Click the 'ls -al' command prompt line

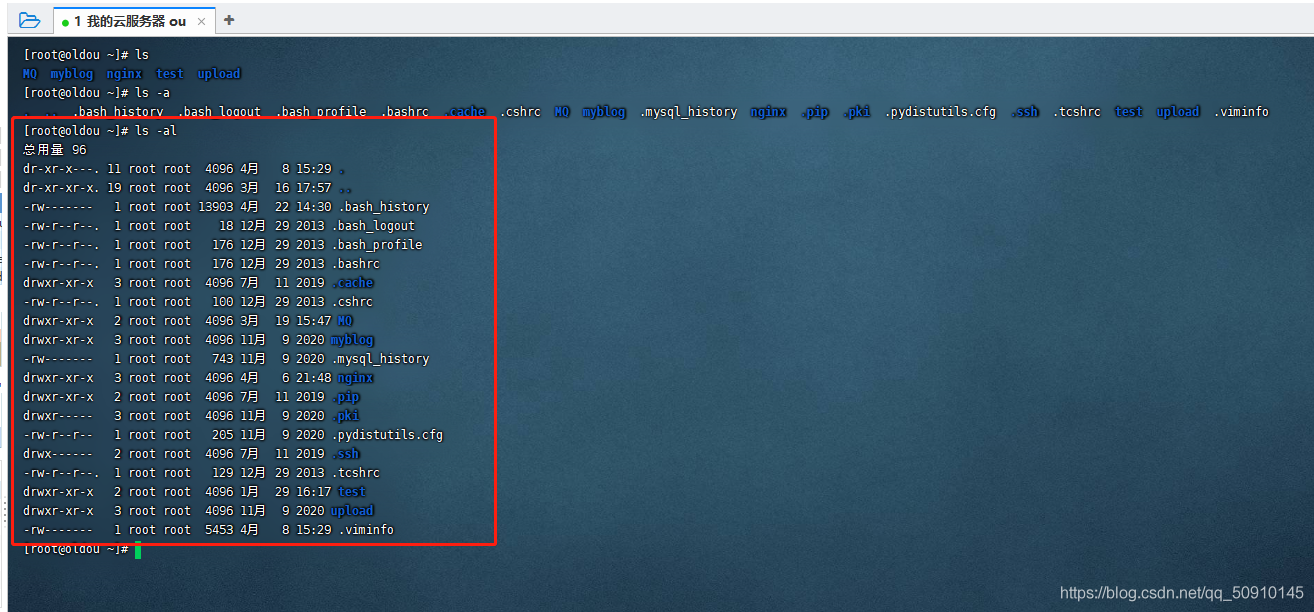tap(100, 131)
